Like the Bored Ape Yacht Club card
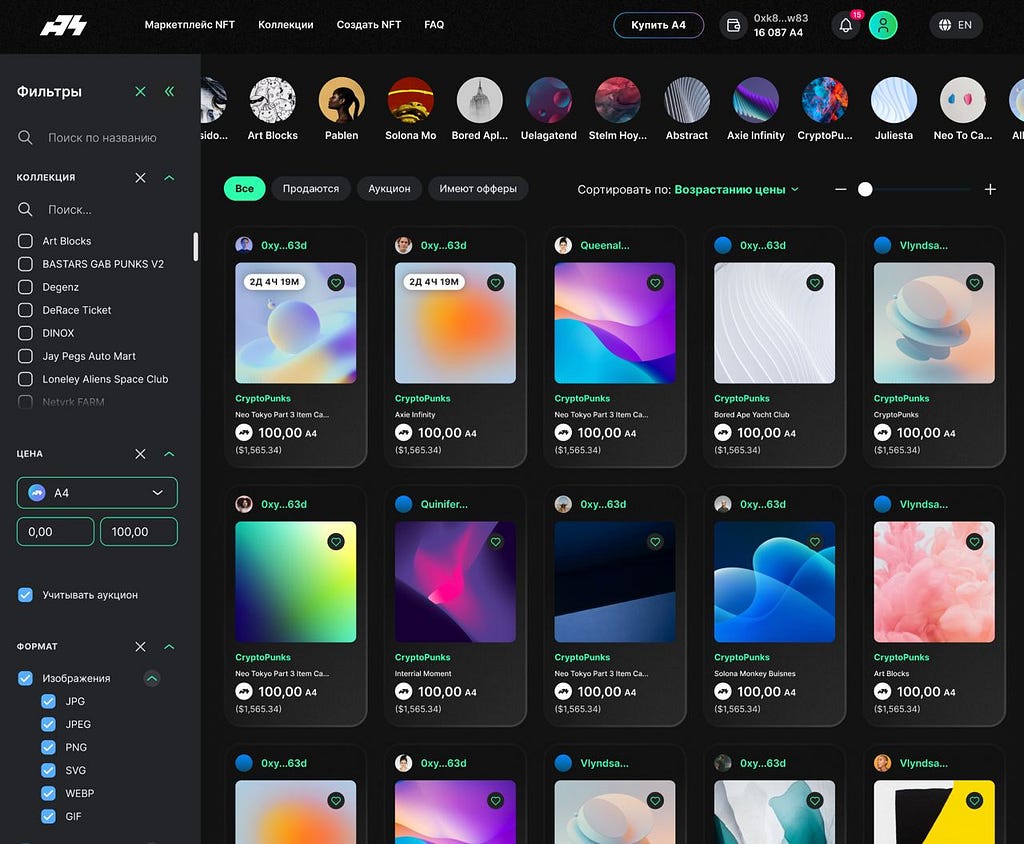The width and height of the screenshot is (1024, 844). [814, 283]
